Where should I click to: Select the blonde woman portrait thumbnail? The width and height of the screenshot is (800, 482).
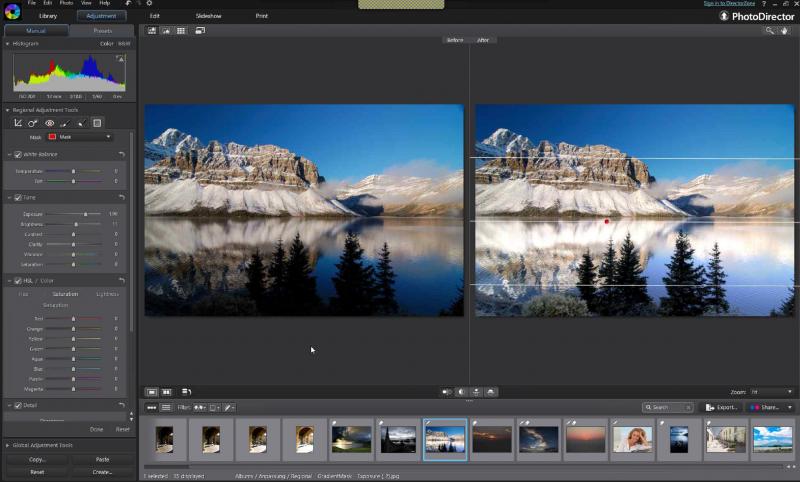pos(632,439)
